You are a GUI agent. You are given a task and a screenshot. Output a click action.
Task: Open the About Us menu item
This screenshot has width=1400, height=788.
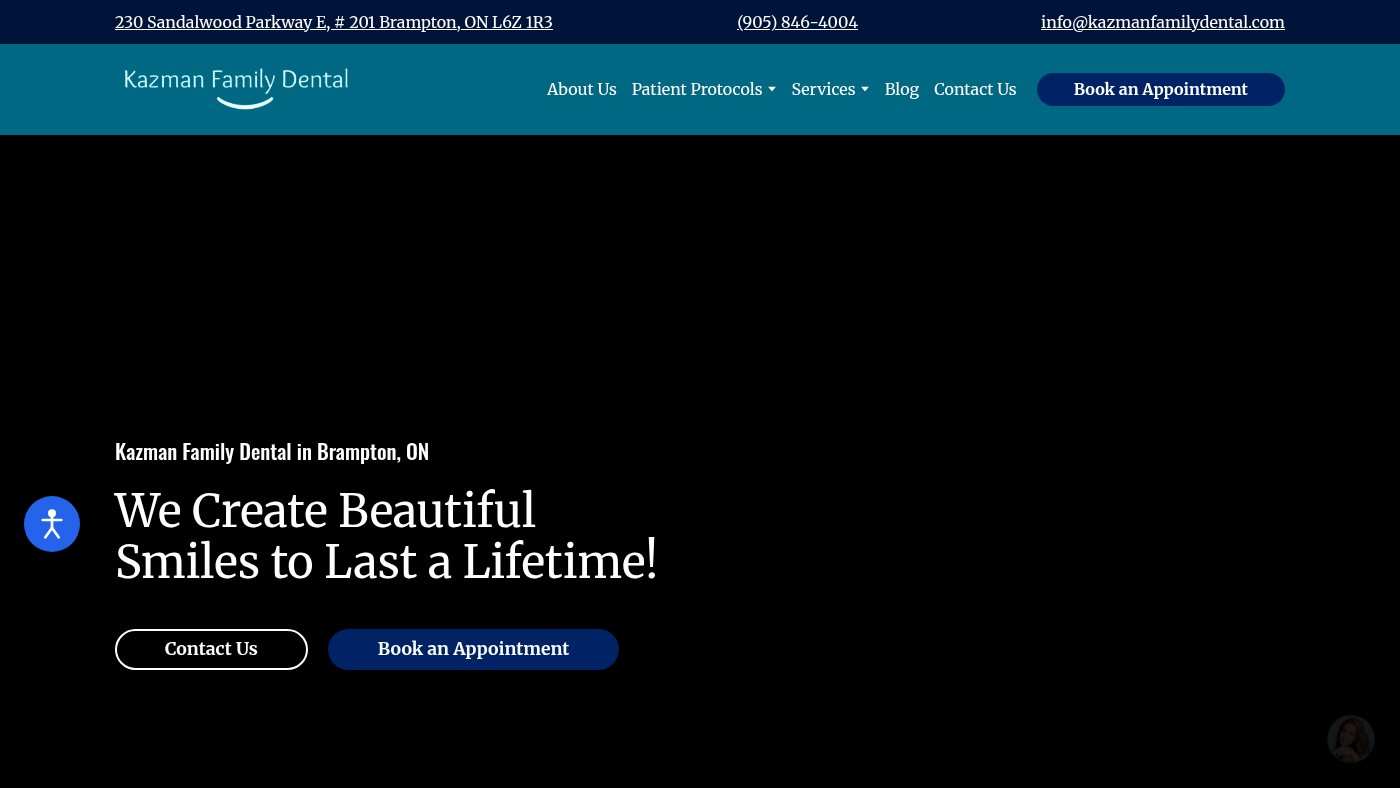pos(581,89)
